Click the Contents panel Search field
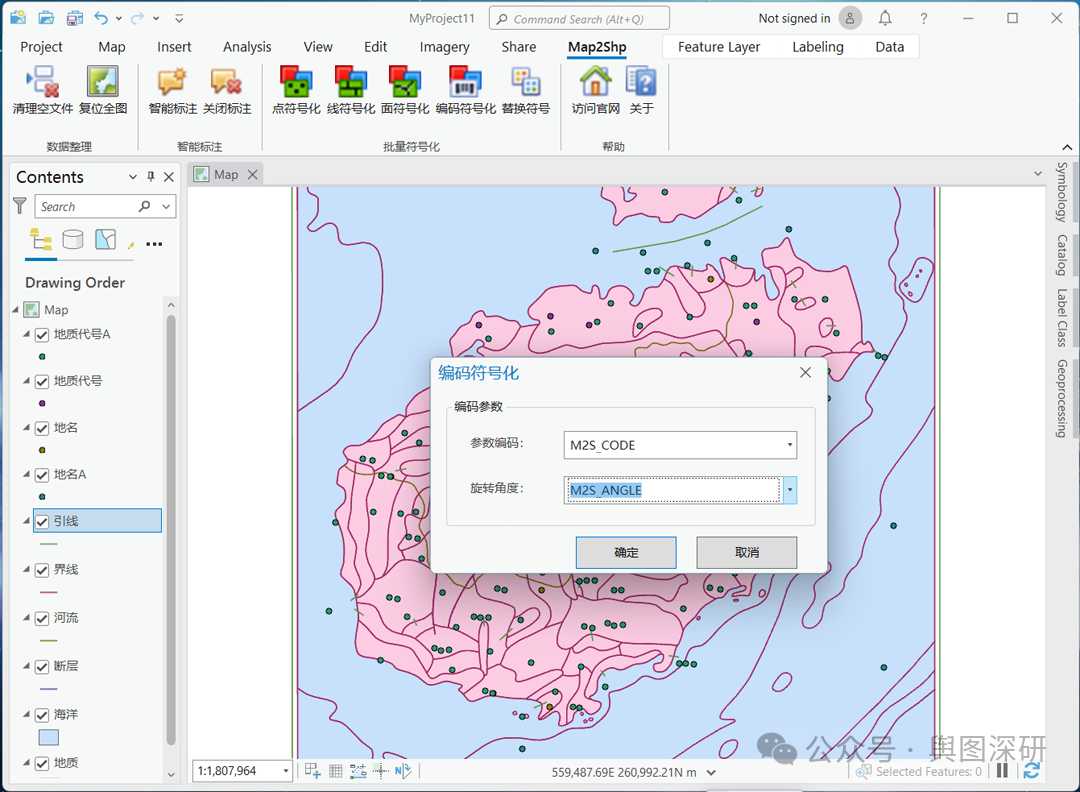 [86, 207]
